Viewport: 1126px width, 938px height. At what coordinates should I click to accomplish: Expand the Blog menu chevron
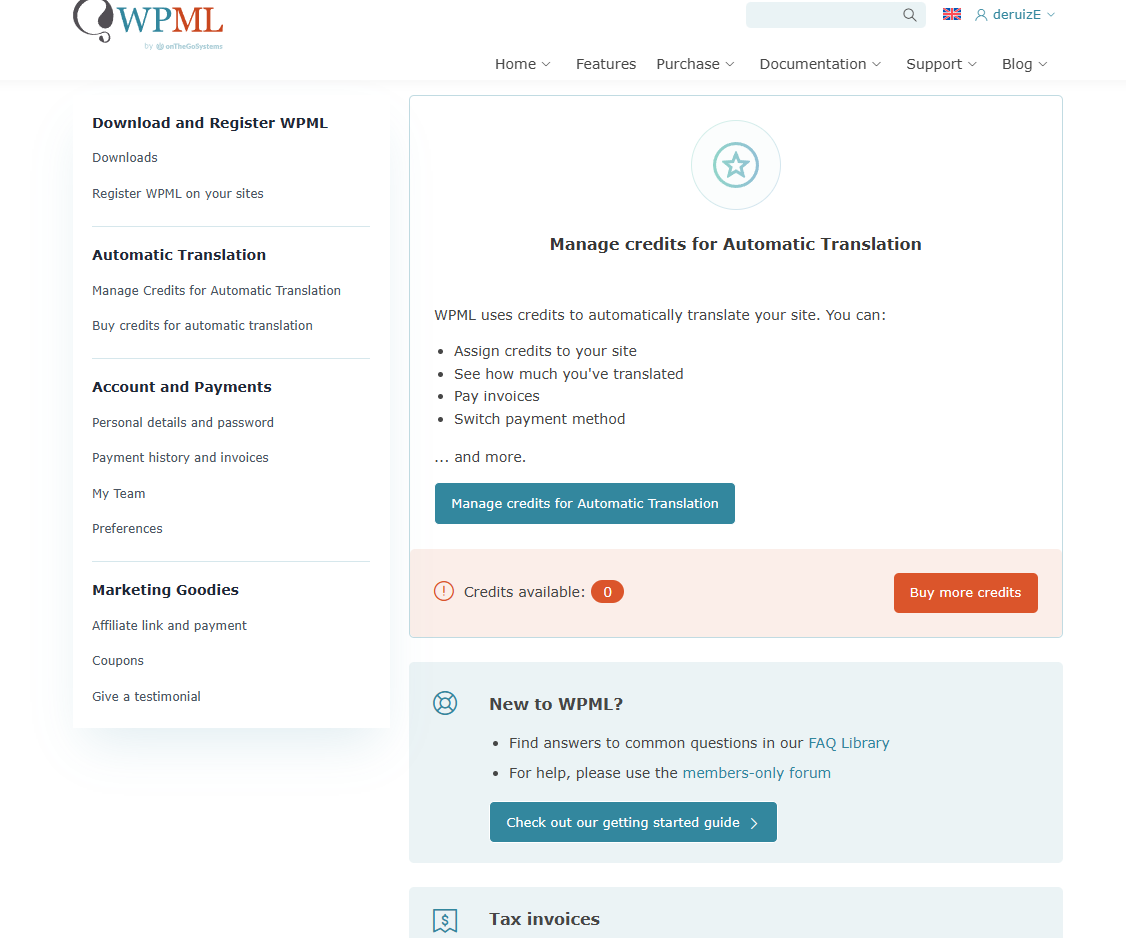[1043, 64]
